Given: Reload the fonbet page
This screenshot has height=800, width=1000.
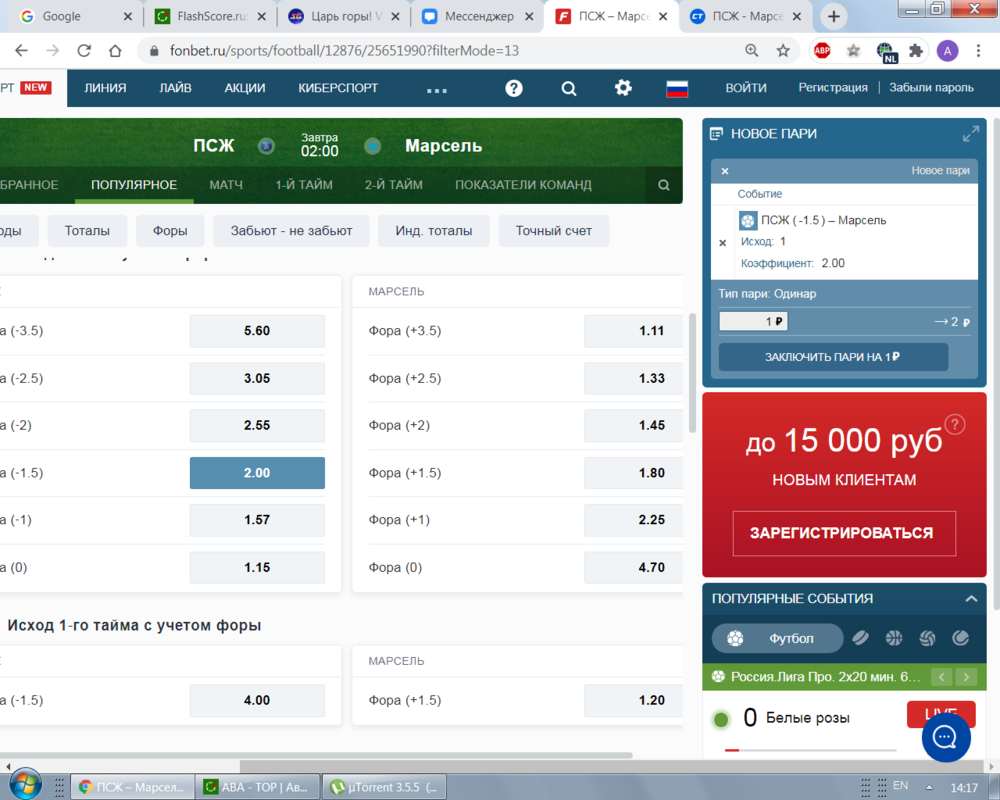Looking at the screenshot, I should pos(84,50).
